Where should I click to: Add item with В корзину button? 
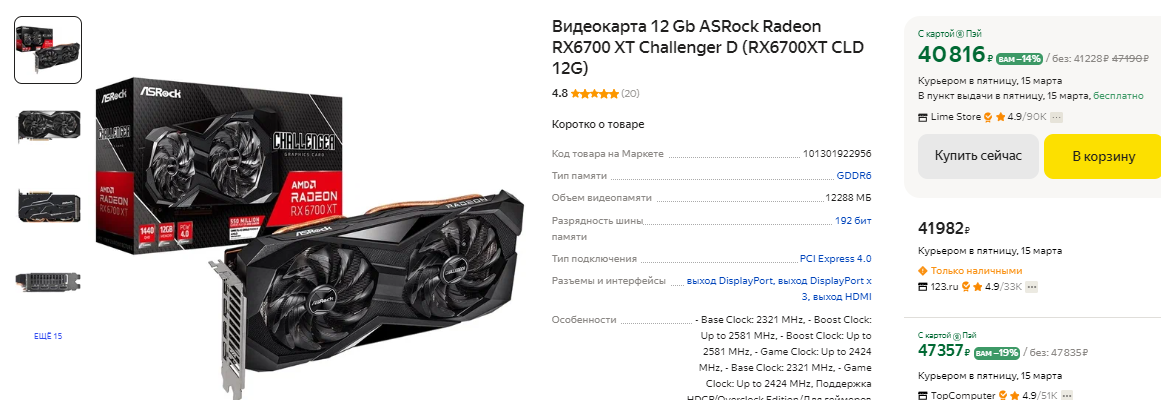1103,156
